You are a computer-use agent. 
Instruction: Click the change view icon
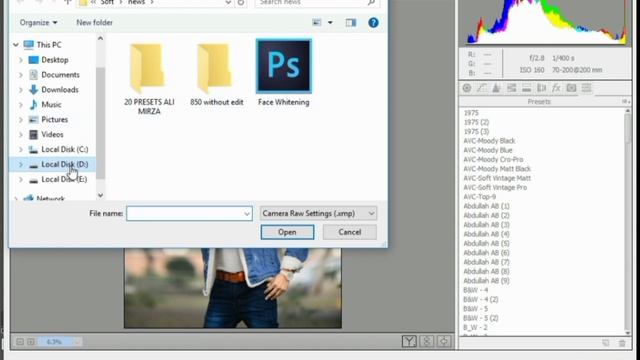click(317, 22)
